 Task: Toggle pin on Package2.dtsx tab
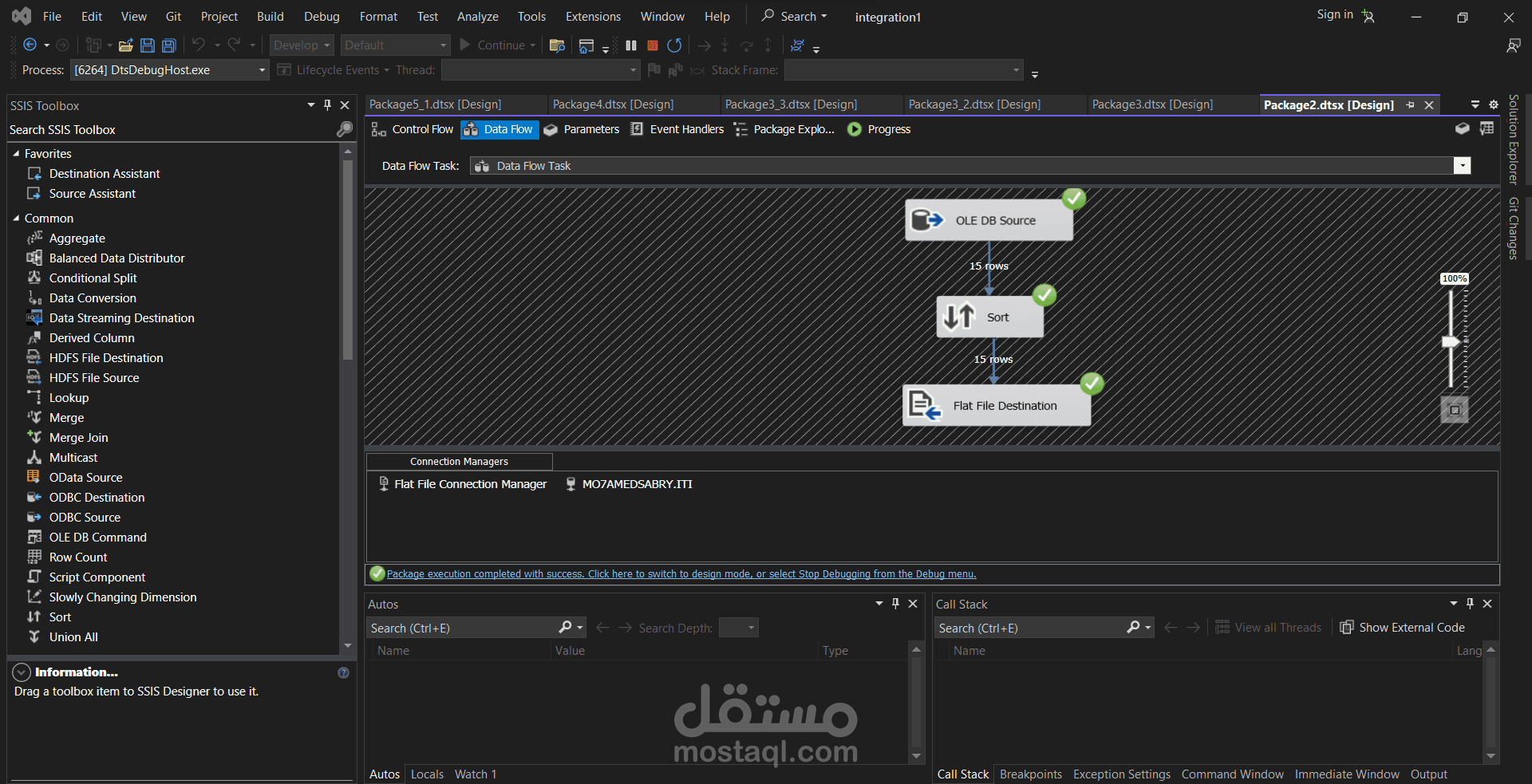click(1410, 105)
